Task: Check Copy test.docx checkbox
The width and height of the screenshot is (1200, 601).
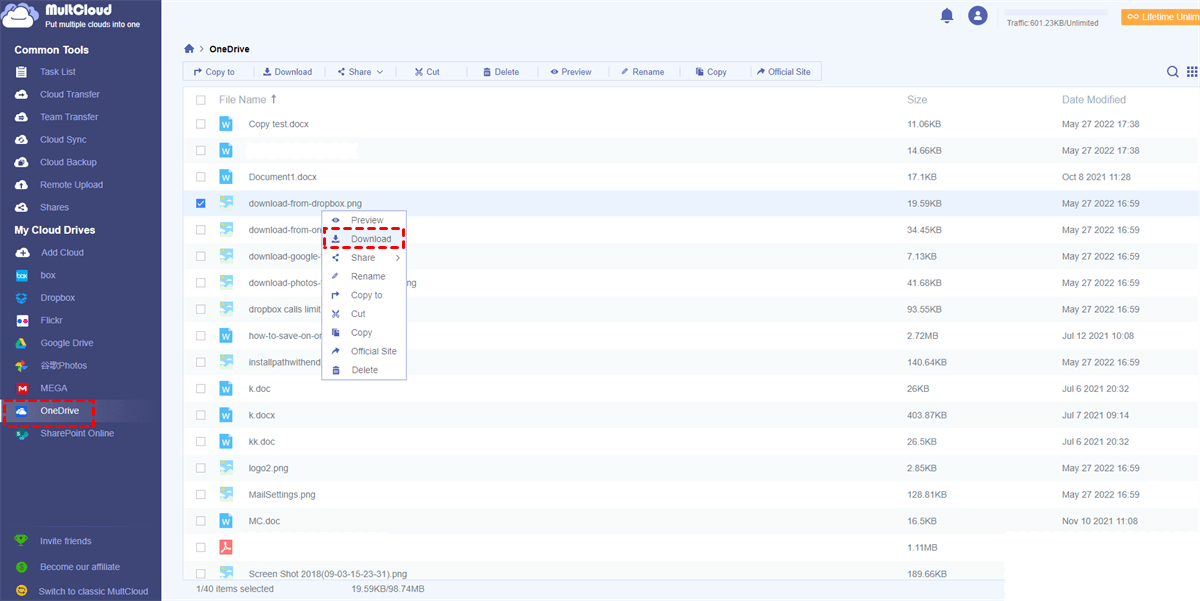Action: tap(201, 124)
